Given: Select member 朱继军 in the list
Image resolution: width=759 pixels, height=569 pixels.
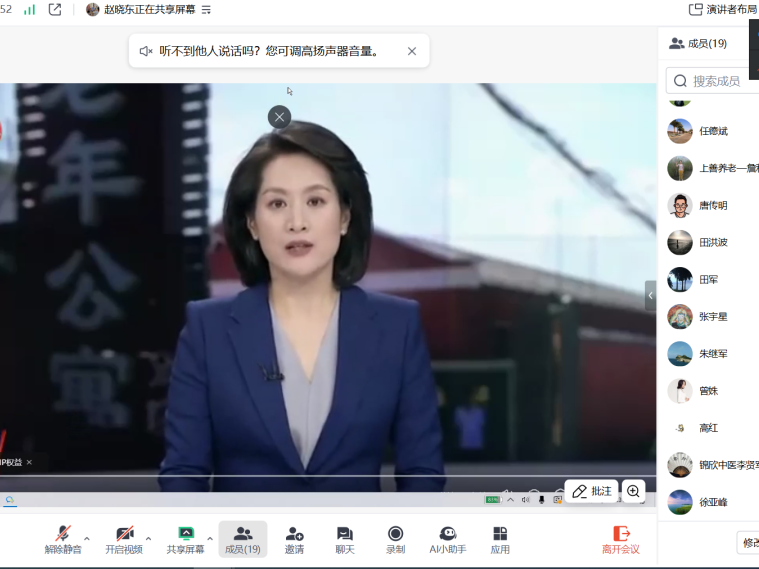Looking at the screenshot, I should (711, 354).
